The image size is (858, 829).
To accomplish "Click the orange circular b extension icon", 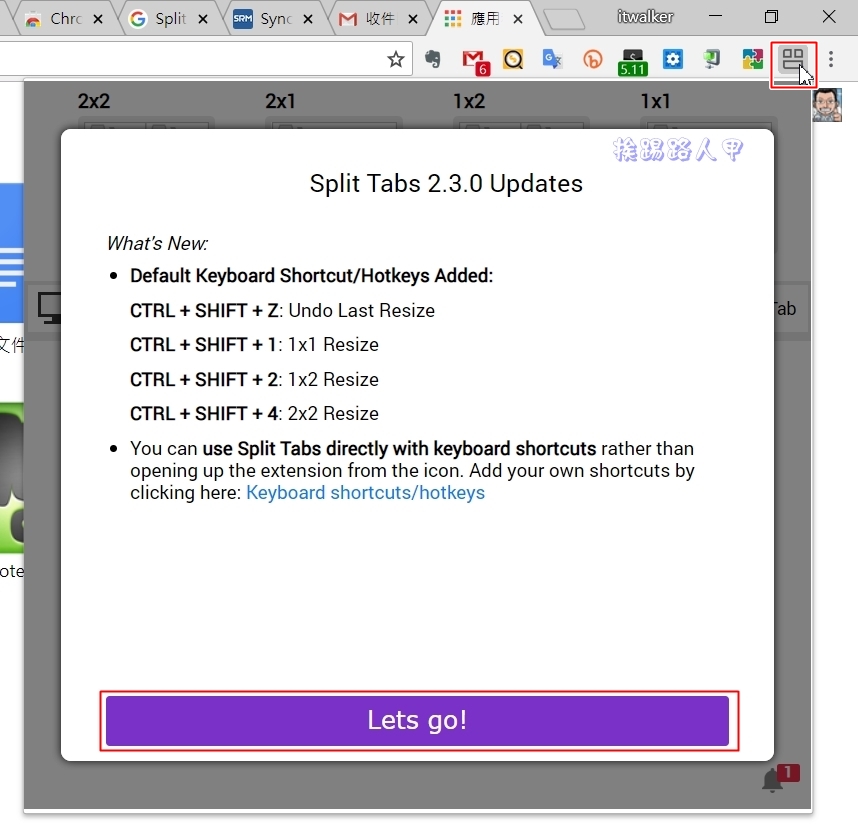I will 593,59.
